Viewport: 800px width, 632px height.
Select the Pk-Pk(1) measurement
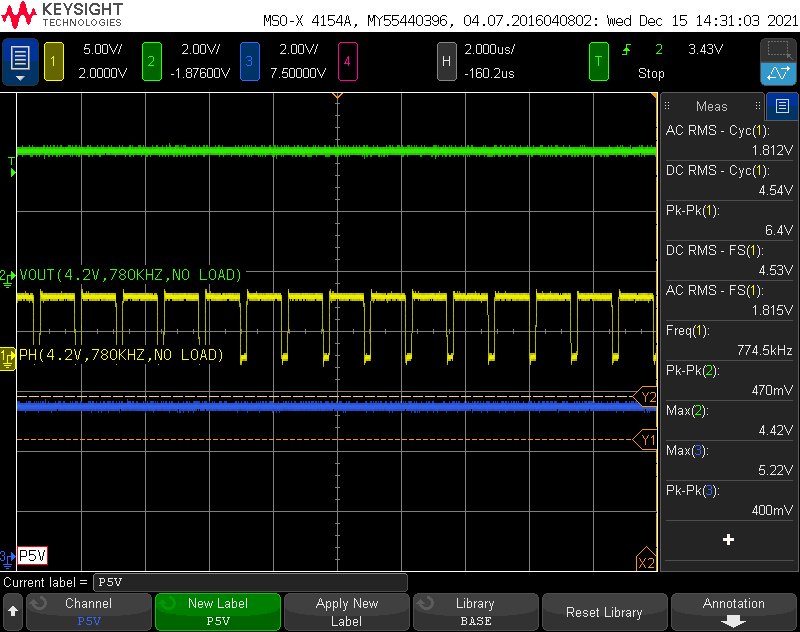729,220
